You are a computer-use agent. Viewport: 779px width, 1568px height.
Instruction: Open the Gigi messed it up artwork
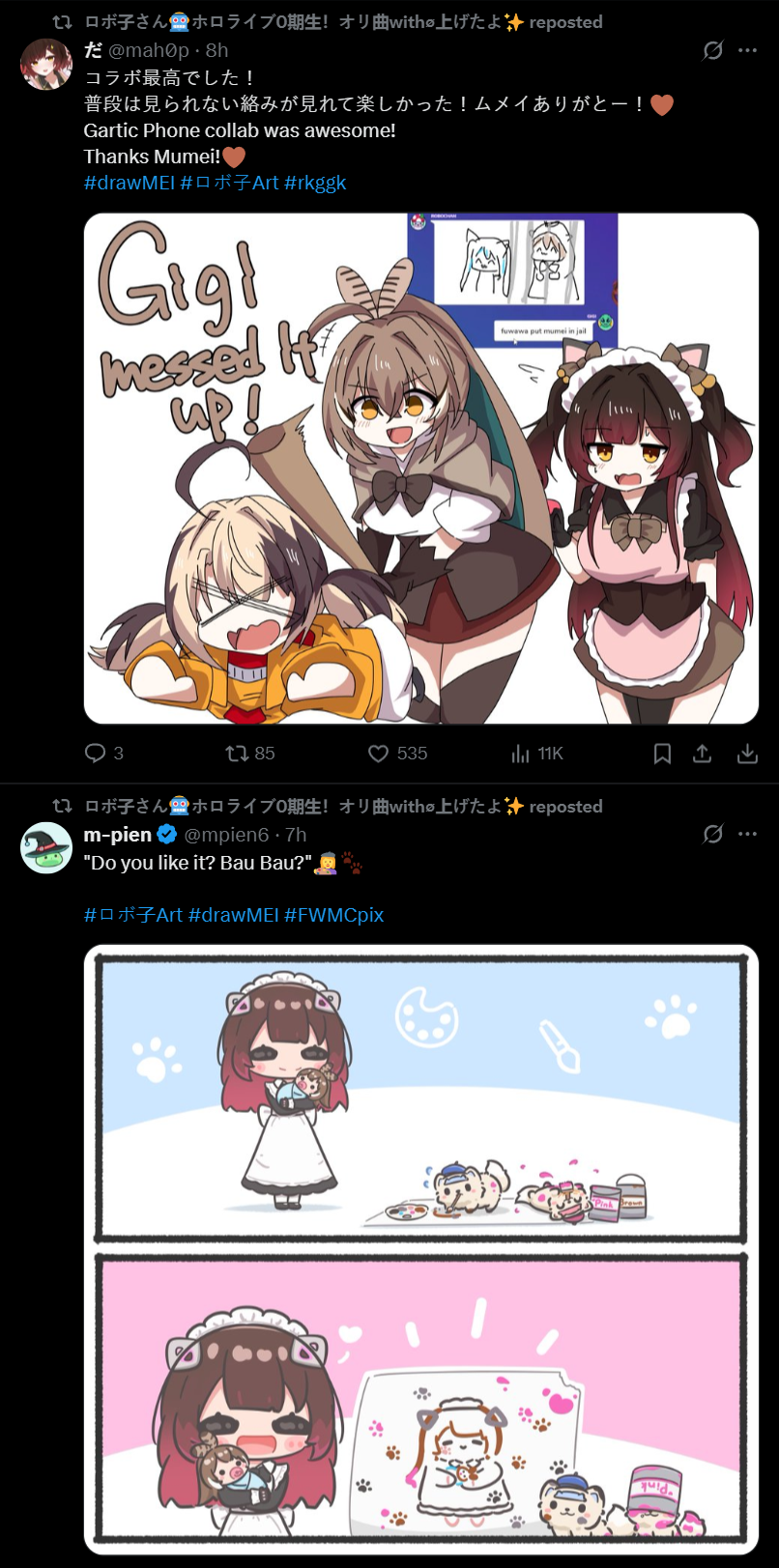point(421,469)
